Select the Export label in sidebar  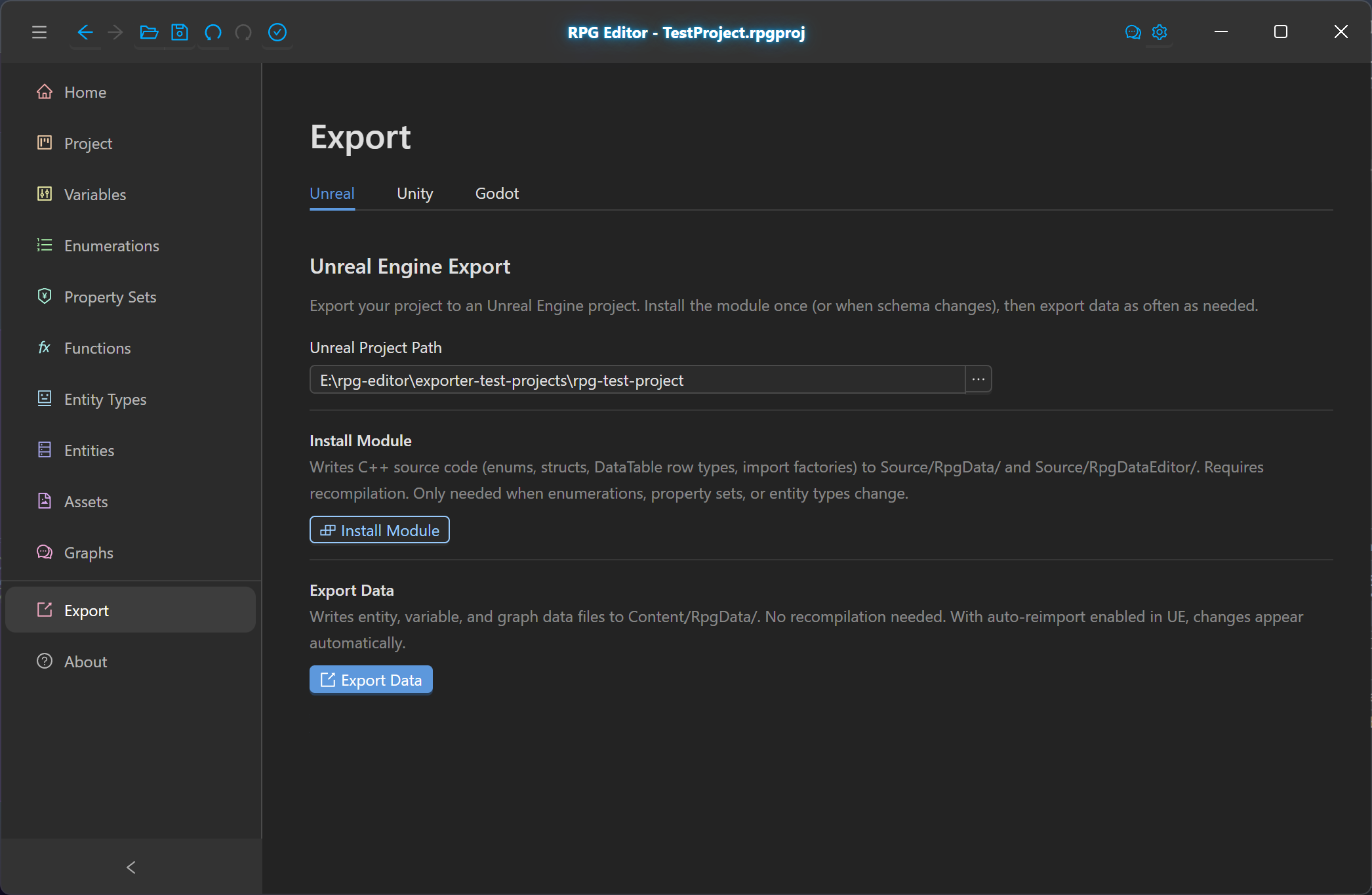[87, 611]
